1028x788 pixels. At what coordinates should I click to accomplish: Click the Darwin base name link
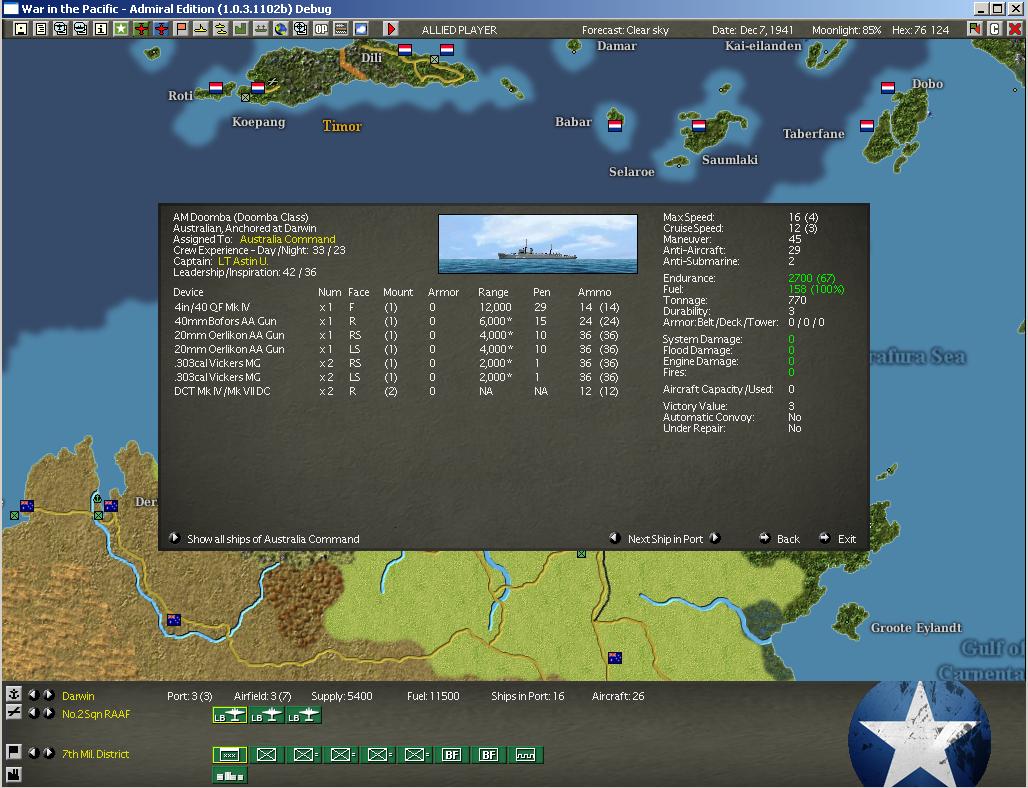[78, 696]
